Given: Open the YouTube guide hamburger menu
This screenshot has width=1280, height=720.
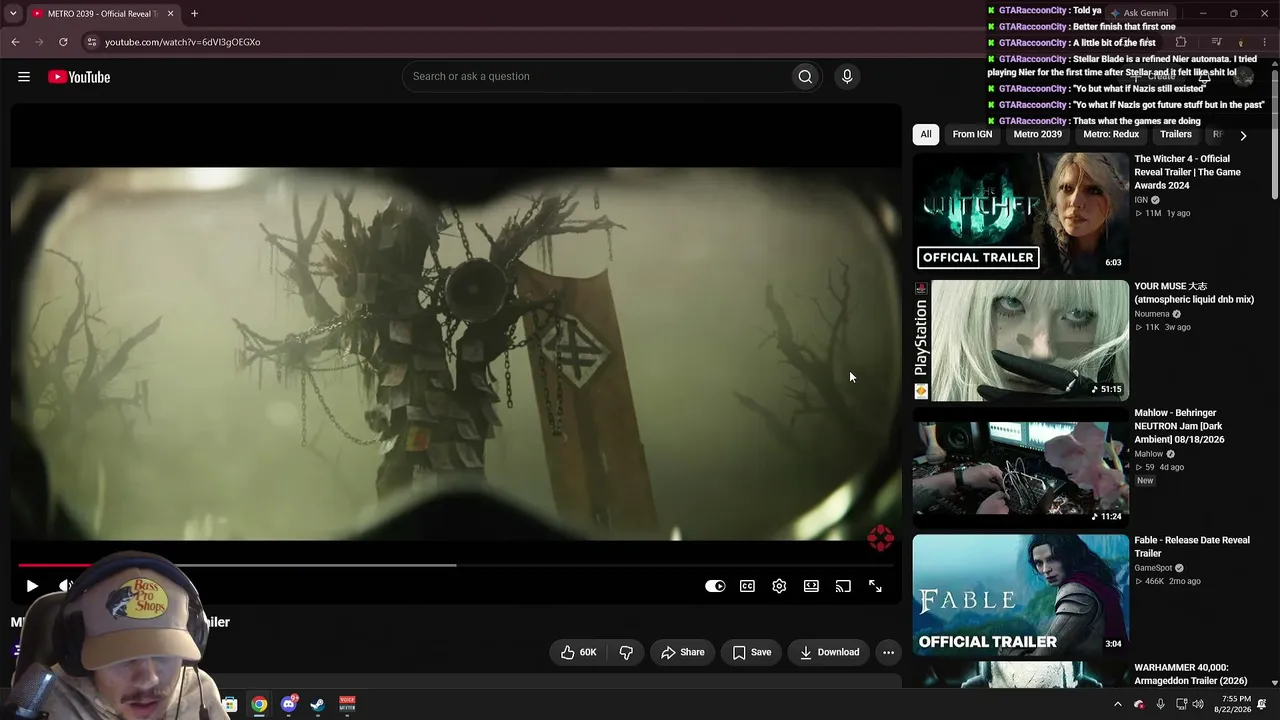Looking at the screenshot, I should click(x=24, y=77).
